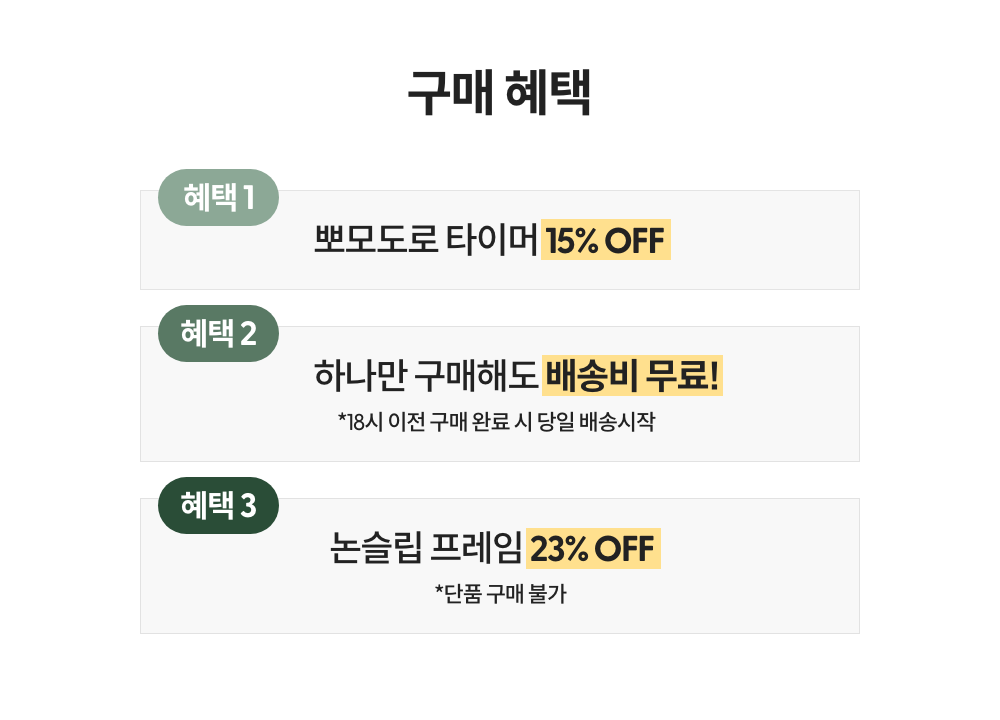Select the 혜택 3 badge
The image size is (1000, 720).
218,506
